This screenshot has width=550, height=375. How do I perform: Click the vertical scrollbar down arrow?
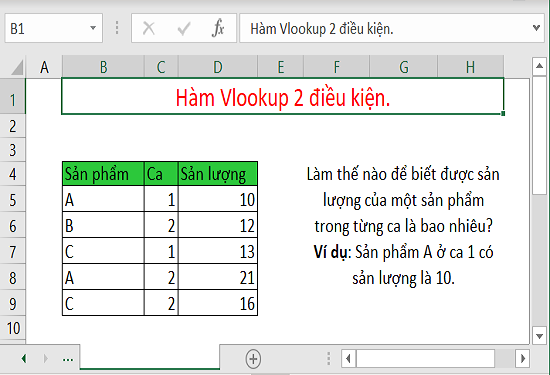coord(539,336)
